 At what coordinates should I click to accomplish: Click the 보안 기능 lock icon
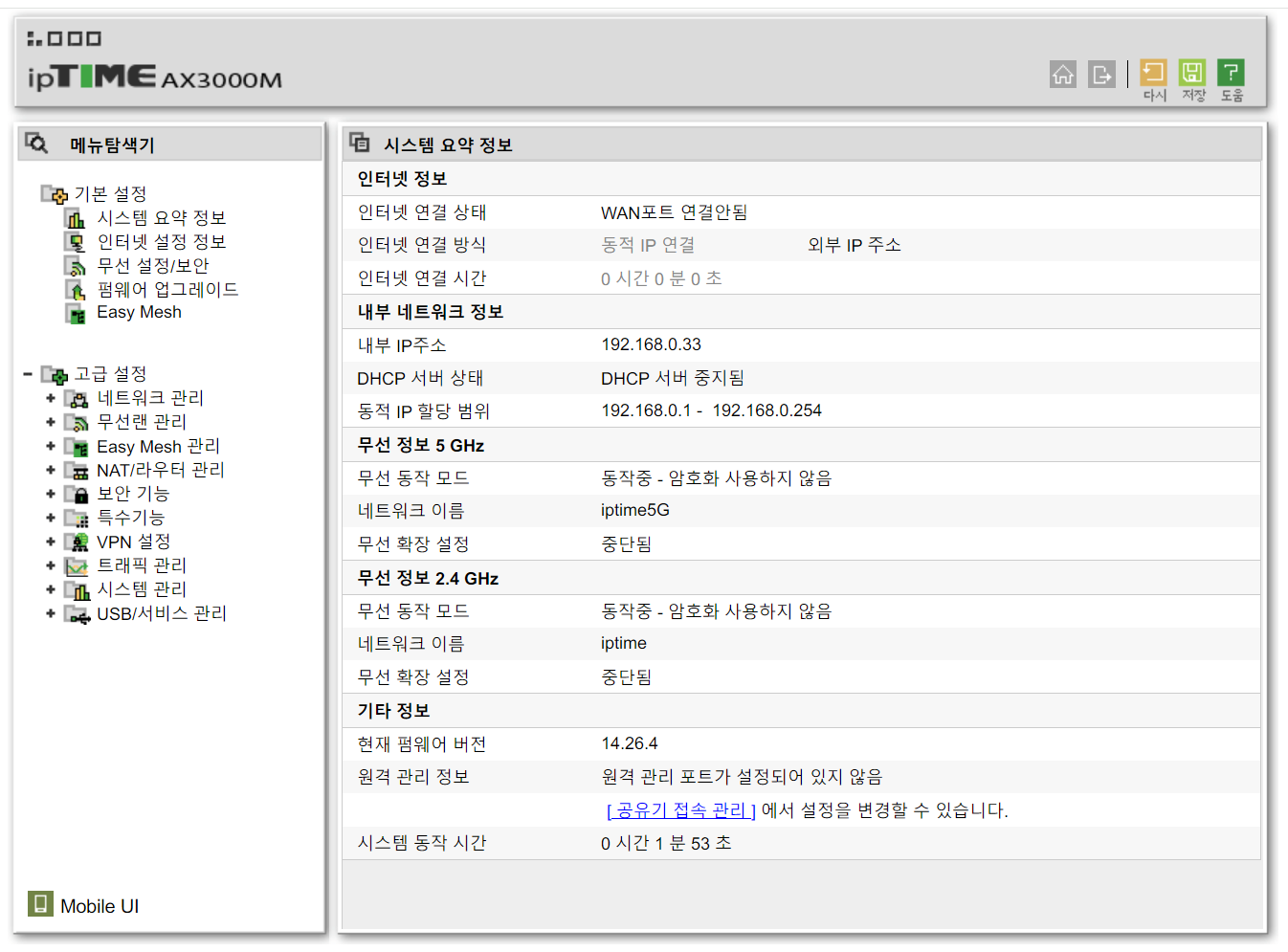point(76,494)
